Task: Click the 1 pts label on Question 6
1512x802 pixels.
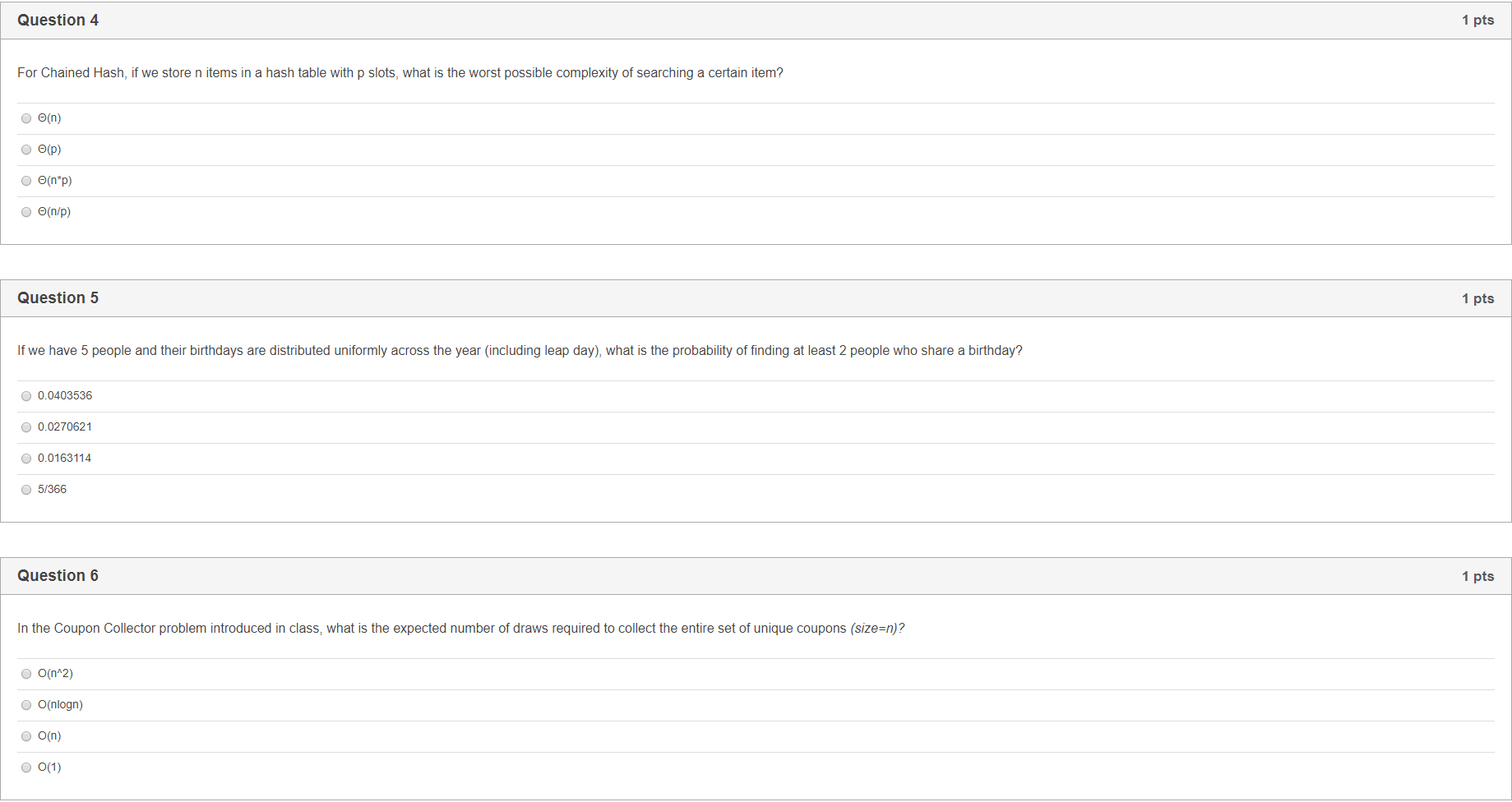Action: click(x=1477, y=576)
